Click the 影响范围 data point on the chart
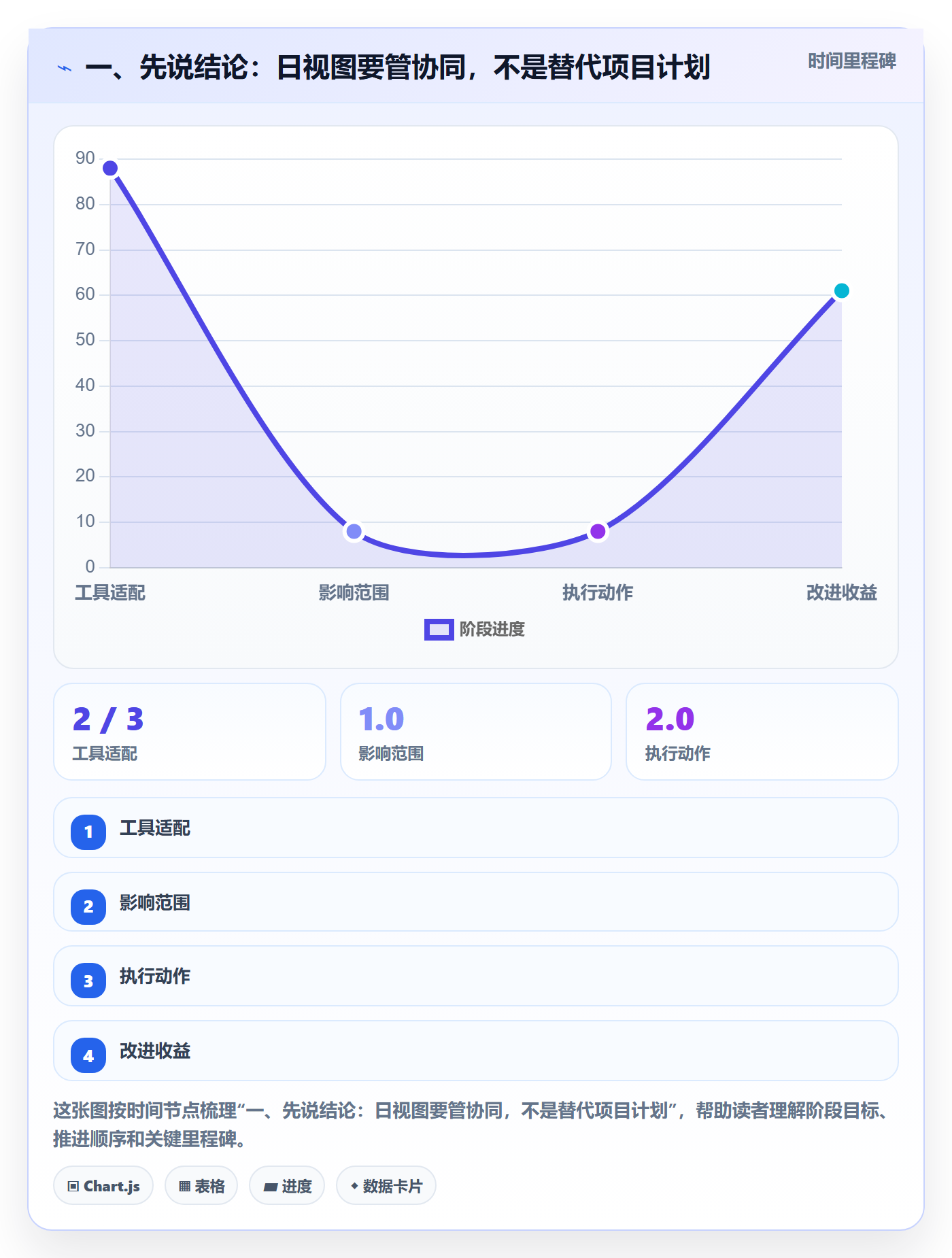The image size is (952, 1258). tap(354, 531)
